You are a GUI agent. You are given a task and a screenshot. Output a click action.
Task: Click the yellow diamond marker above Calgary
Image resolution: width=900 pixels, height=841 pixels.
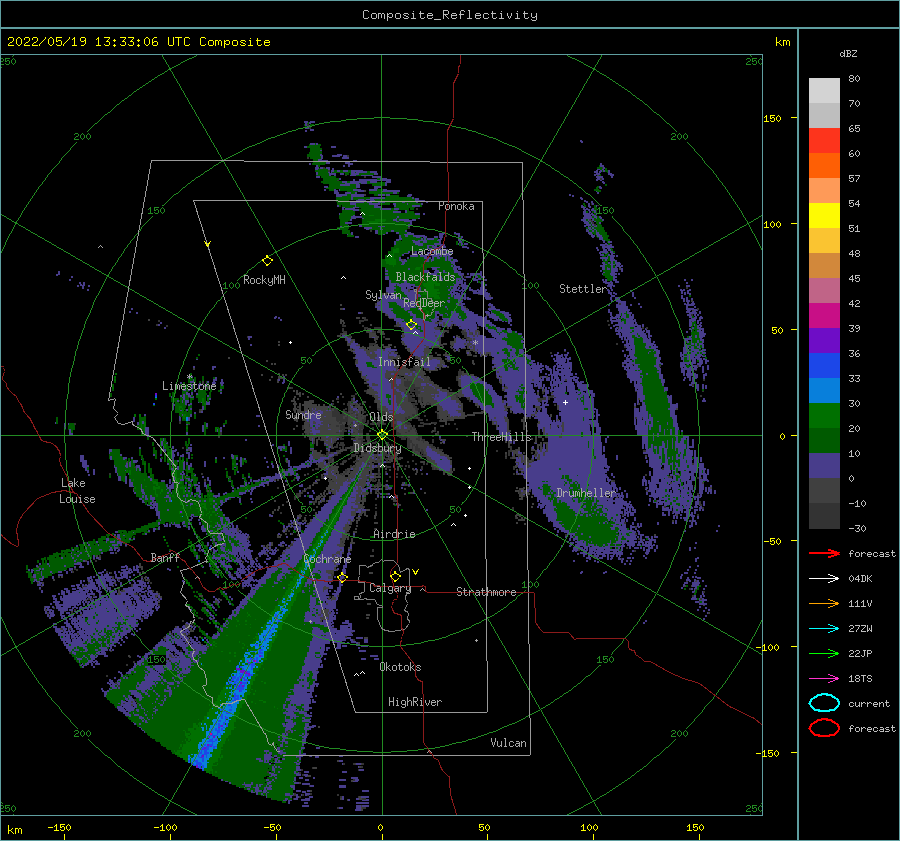395,576
